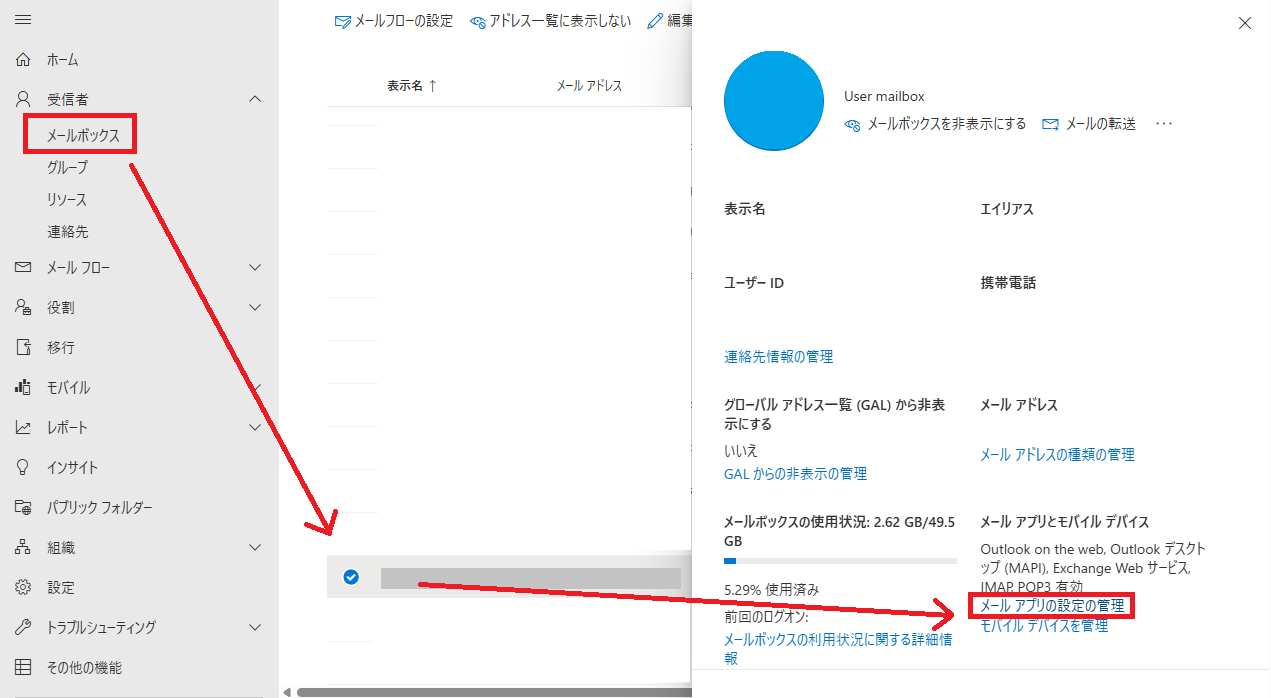Open the more options ellipsis icon

[1163, 124]
